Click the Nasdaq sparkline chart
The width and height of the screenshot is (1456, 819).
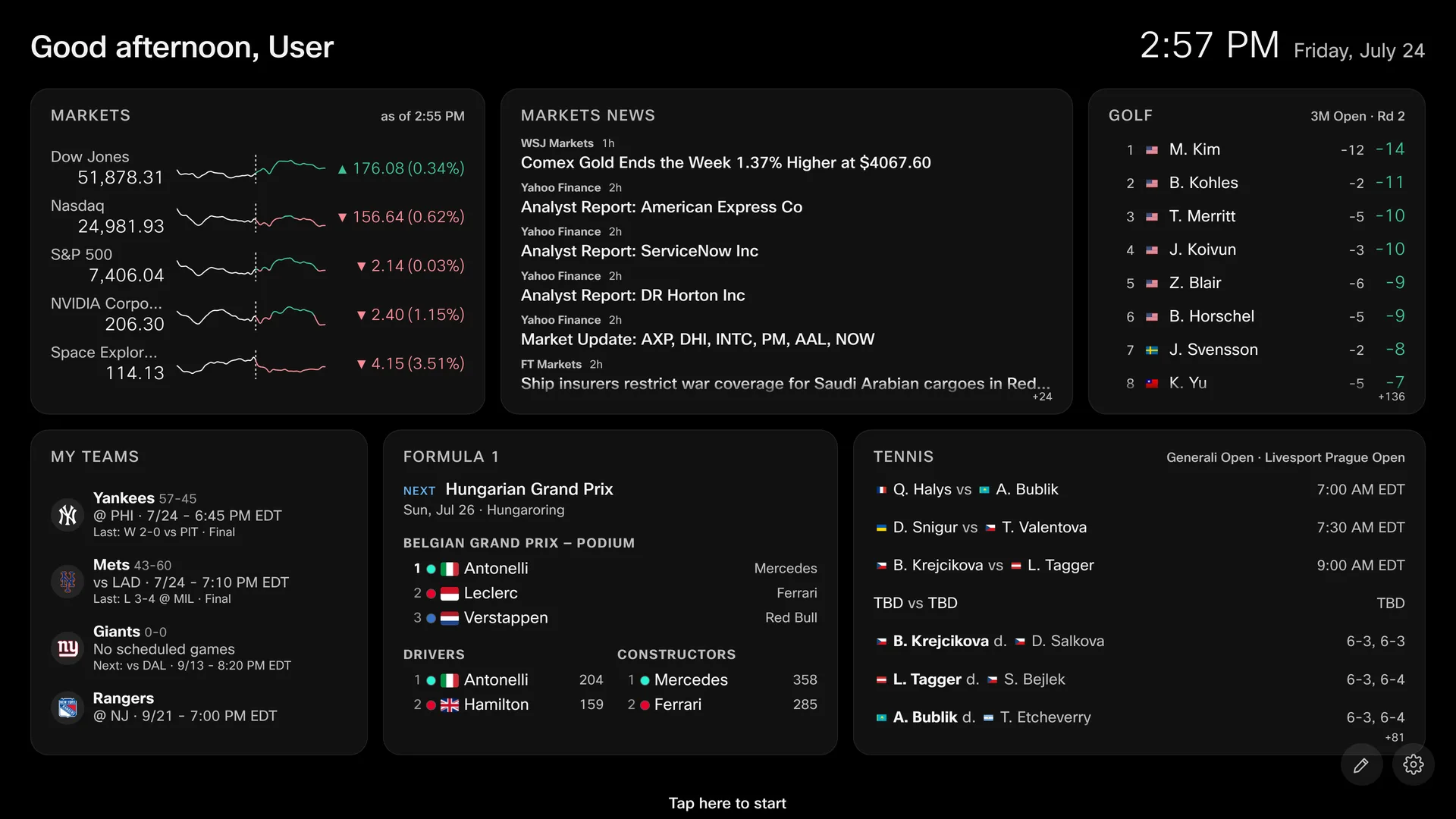click(x=252, y=218)
